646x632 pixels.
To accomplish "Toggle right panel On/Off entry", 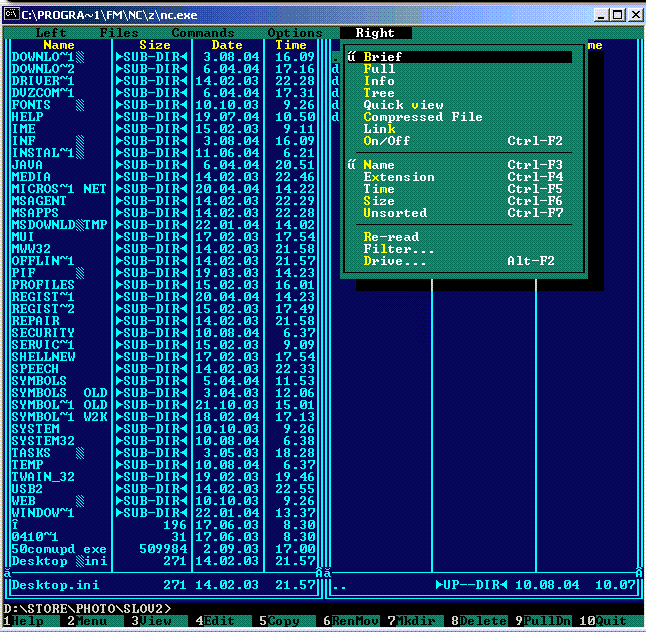I will (x=459, y=141).
